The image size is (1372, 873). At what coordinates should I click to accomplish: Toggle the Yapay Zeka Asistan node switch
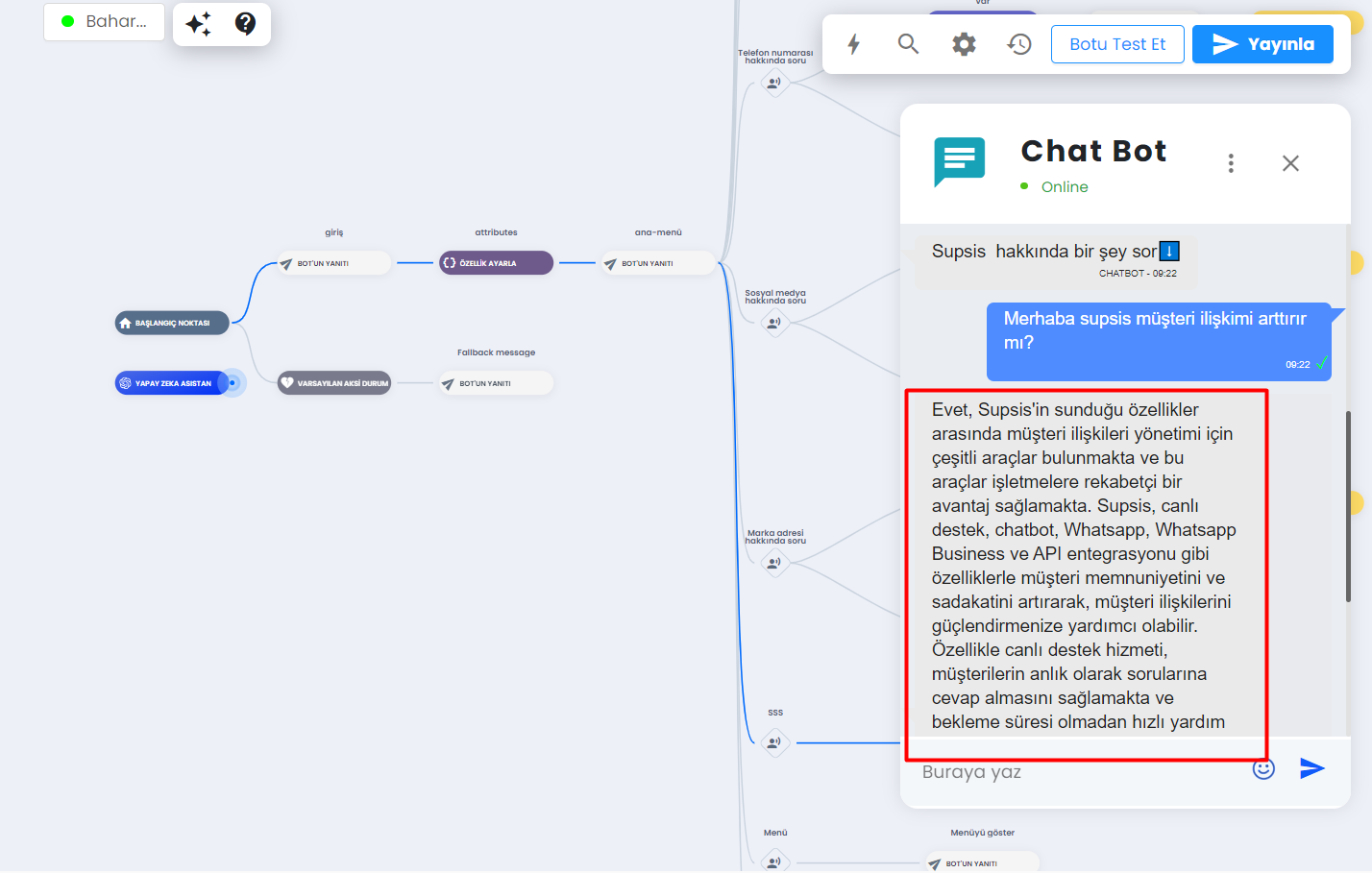(233, 383)
